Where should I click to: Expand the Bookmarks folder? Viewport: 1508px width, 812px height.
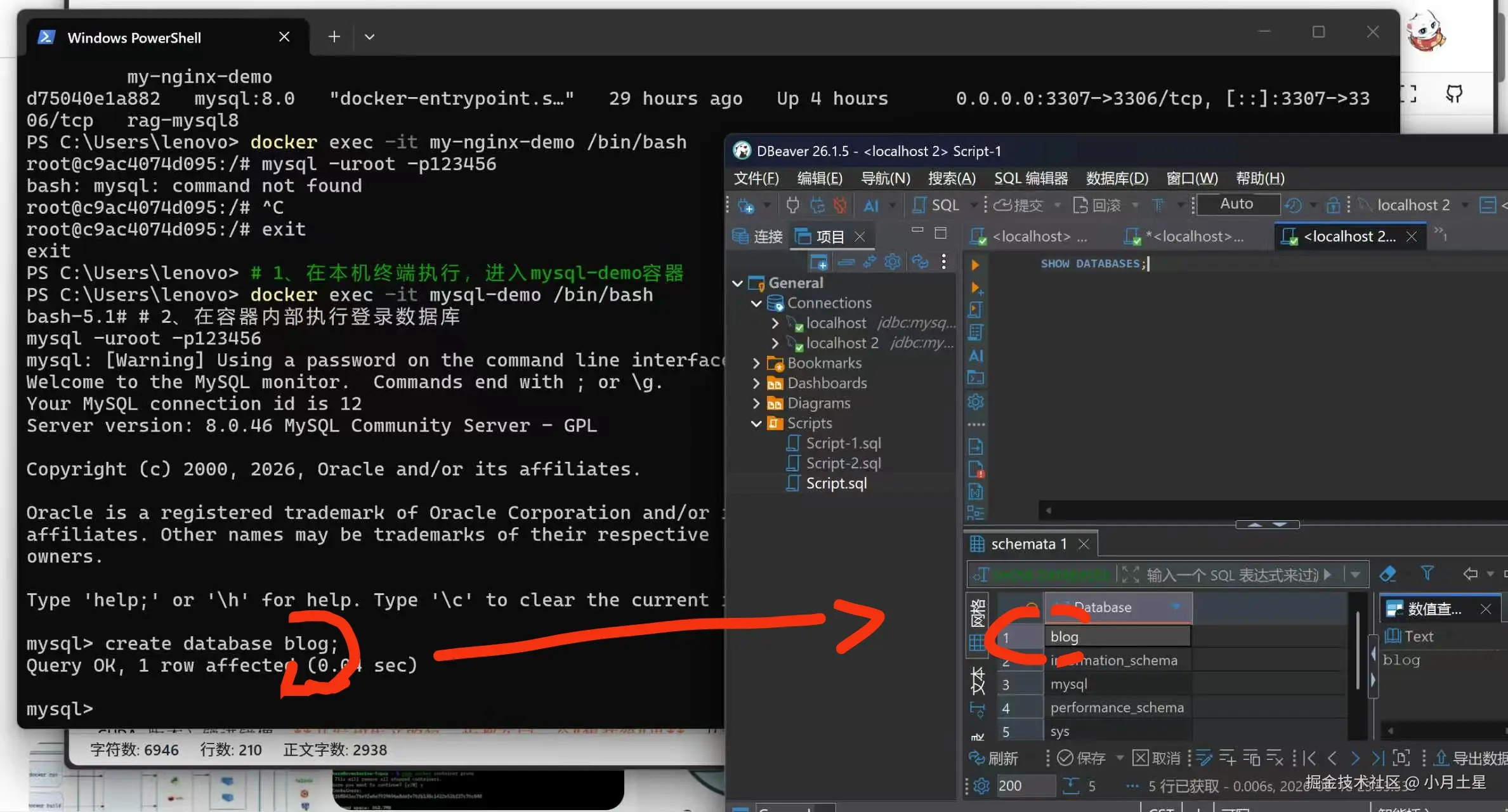point(756,363)
